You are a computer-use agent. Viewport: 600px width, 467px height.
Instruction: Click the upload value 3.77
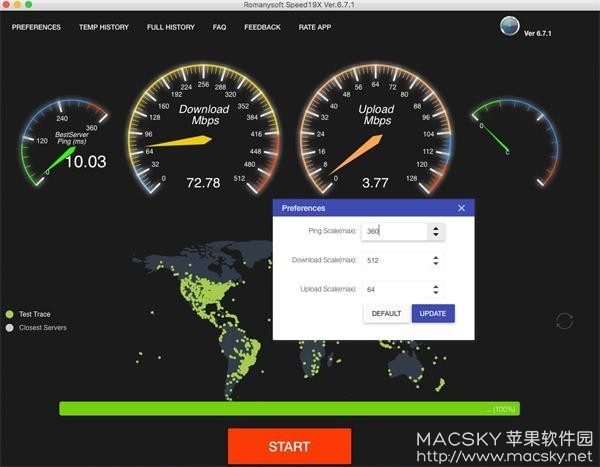point(375,183)
